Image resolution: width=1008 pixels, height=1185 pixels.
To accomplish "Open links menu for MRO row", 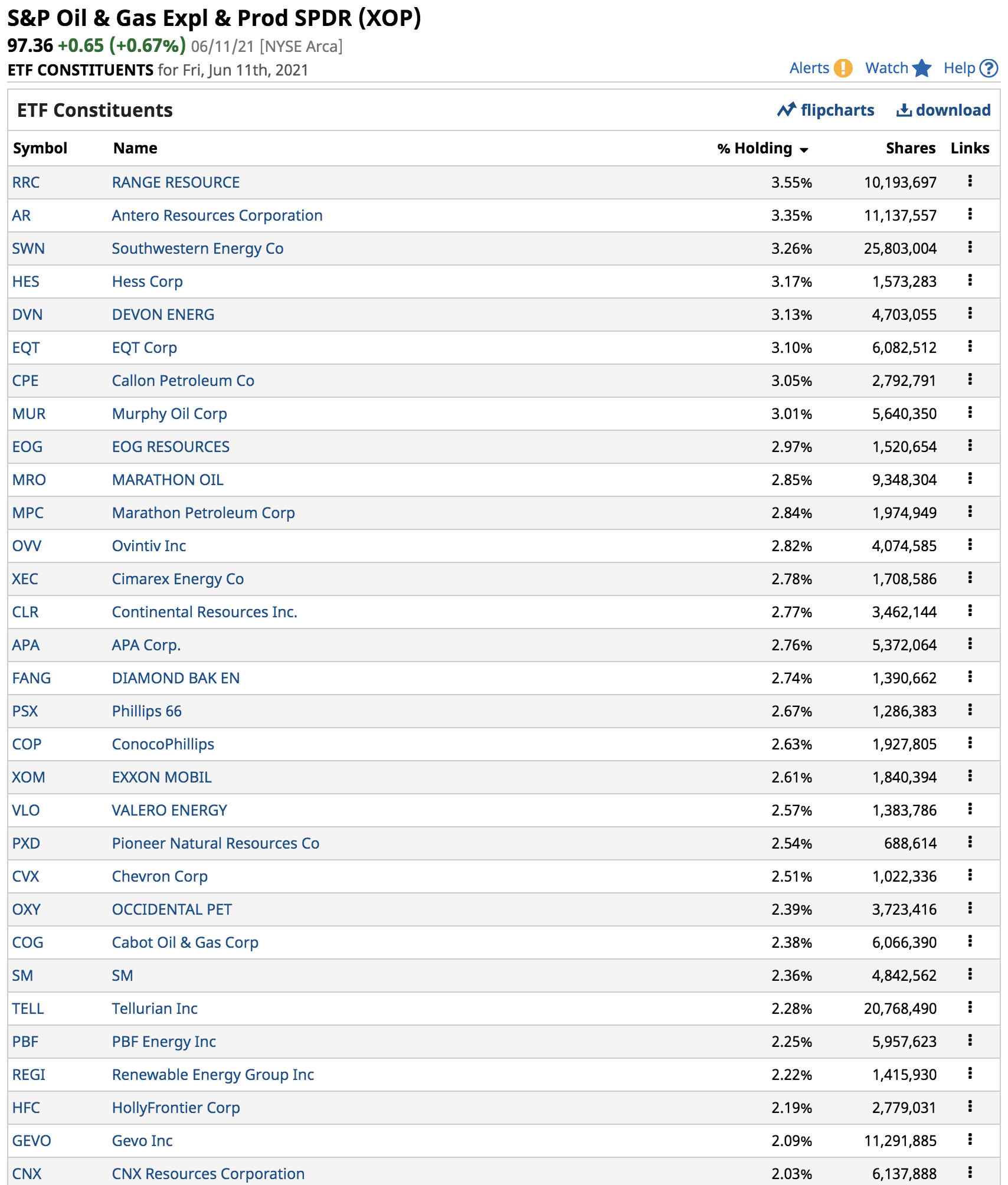I will click(x=970, y=479).
